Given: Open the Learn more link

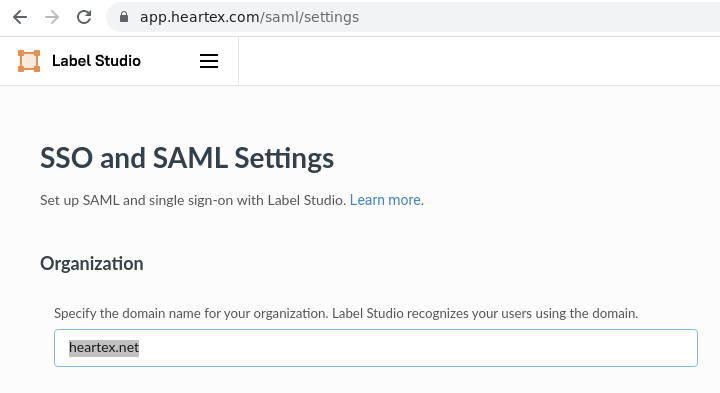Looking at the screenshot, I should tap(385, 200).
